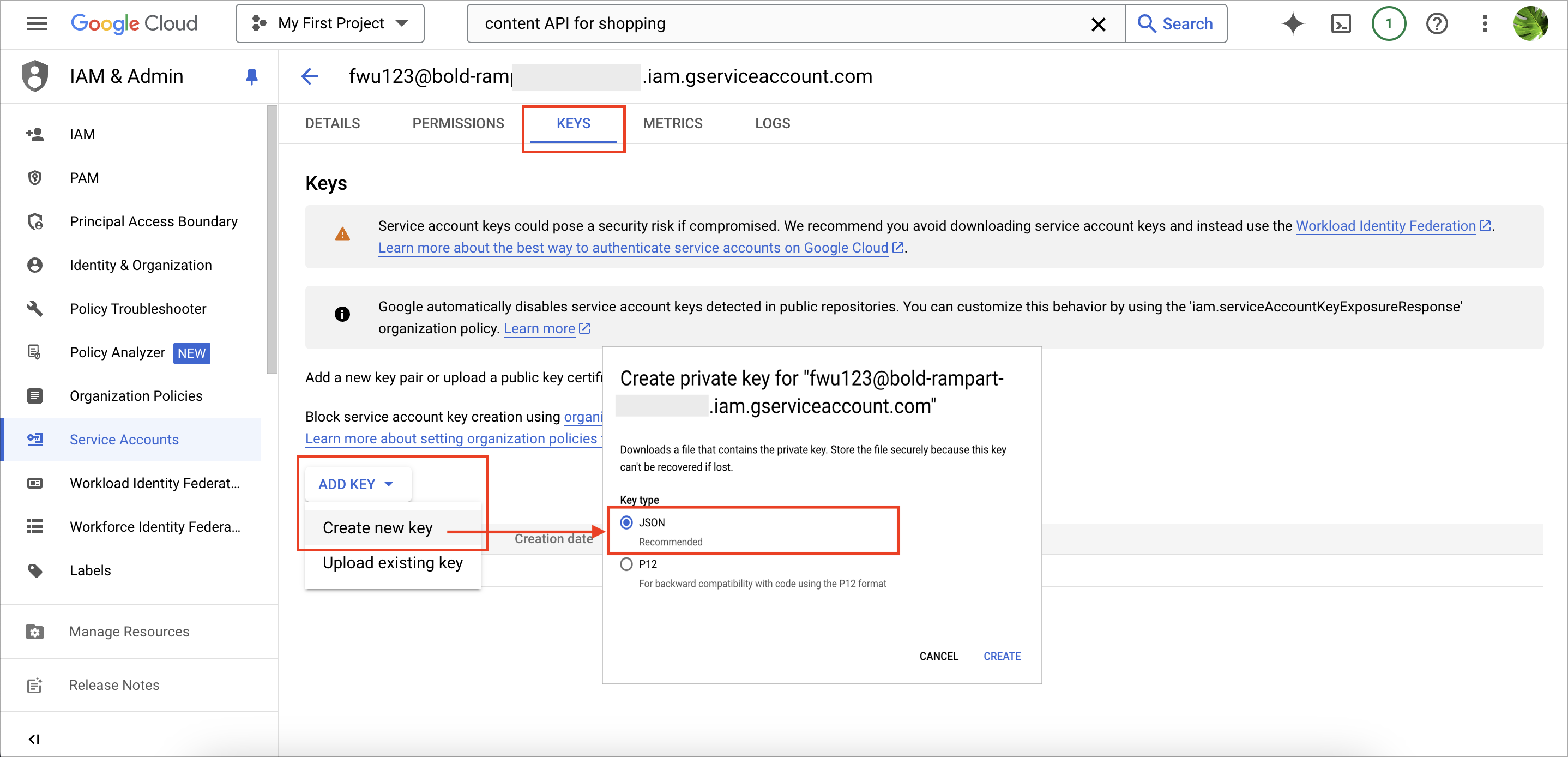
Task: Switch to the DETAILS tab
Action: tap(333, 124)
